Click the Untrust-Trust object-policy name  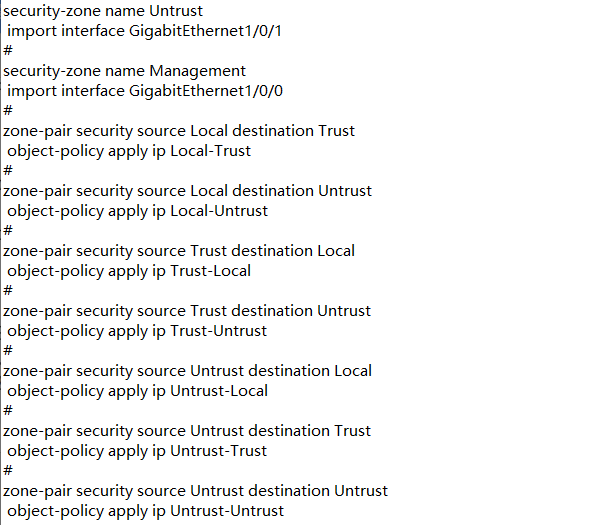pyautogui.click(x=218, y=451)
